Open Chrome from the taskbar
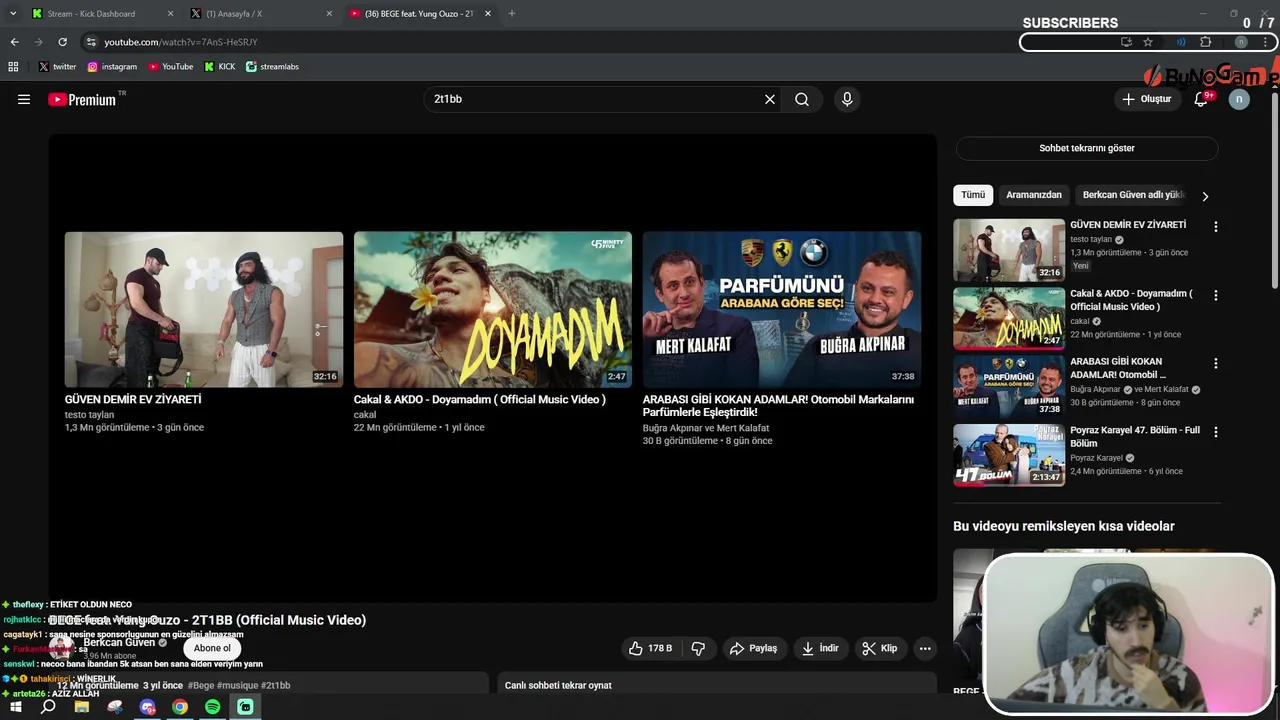This screenshot has width=1280, height=720. [x=180, y=707]
